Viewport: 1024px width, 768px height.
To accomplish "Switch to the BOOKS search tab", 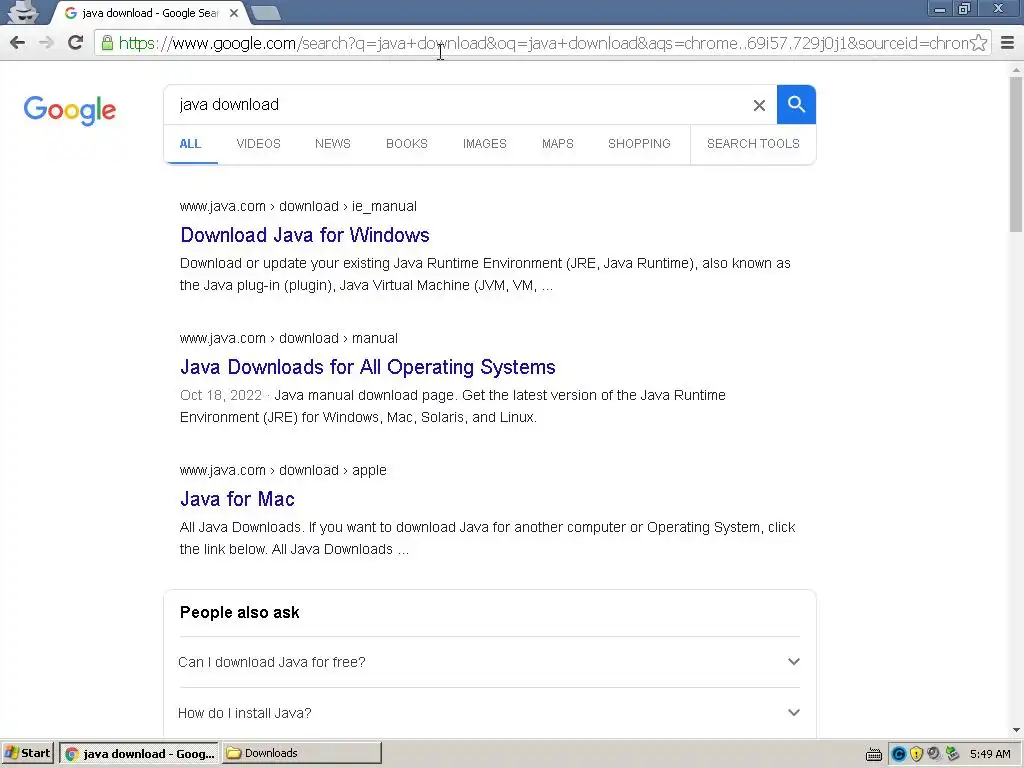I will 407,144.
